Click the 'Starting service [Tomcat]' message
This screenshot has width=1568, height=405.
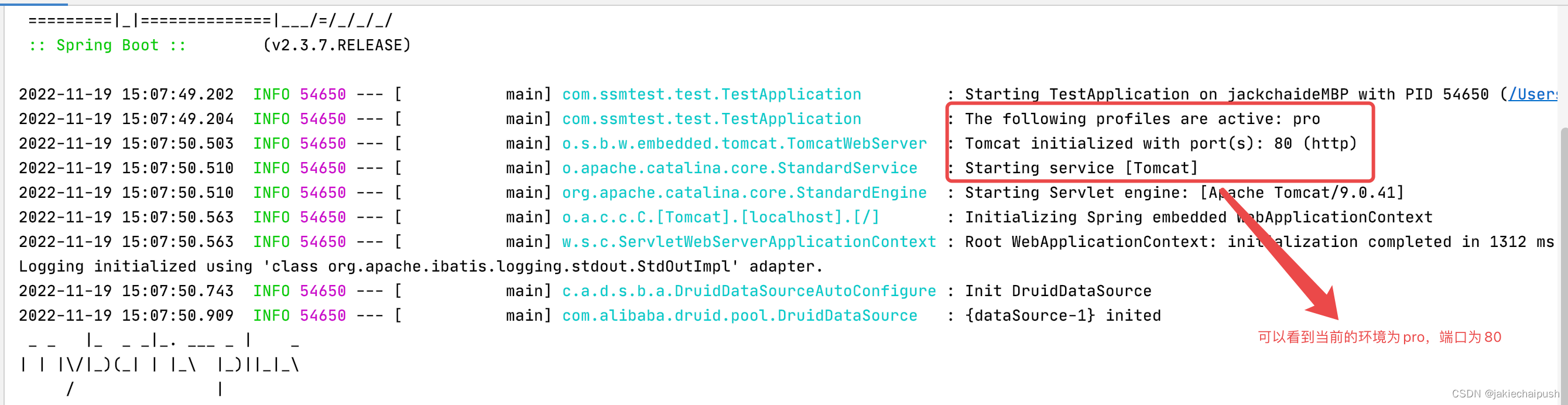(1081, 168)
